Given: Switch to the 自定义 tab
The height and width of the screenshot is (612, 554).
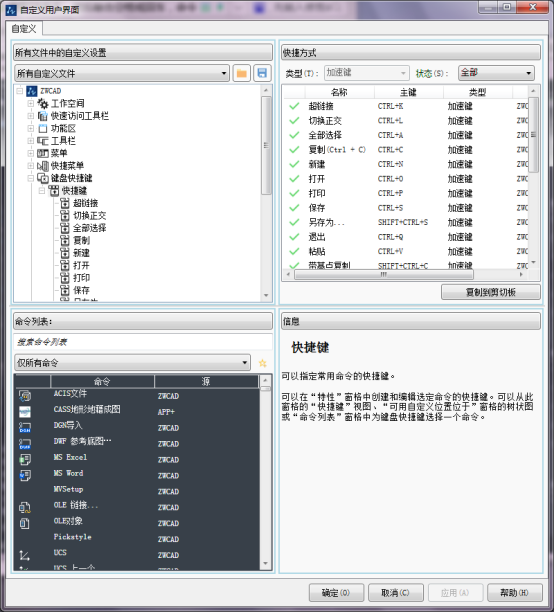Looking at the screenshot, I should pos(24,28).
